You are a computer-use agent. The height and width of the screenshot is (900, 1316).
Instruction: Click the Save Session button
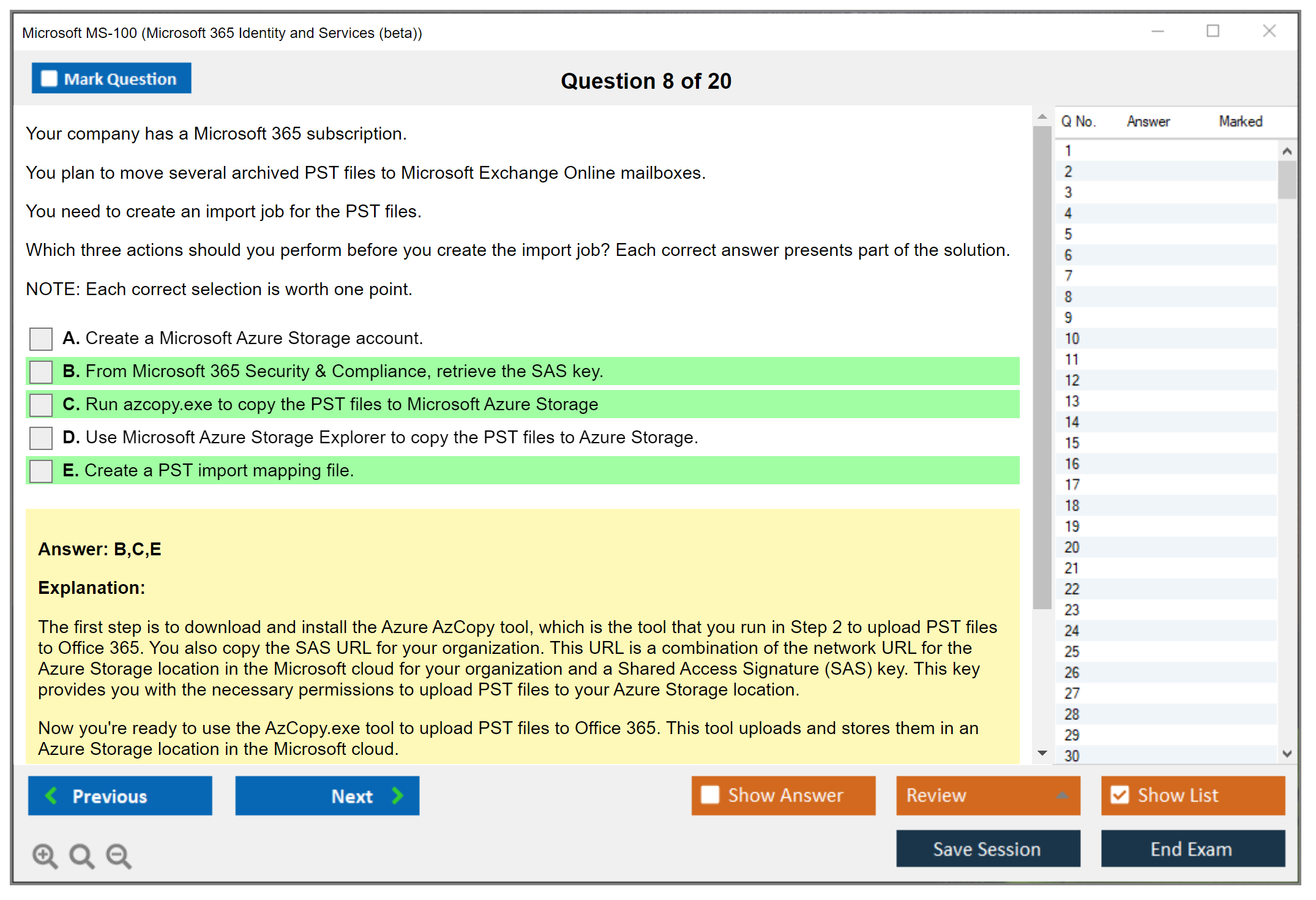pos(987,849)
